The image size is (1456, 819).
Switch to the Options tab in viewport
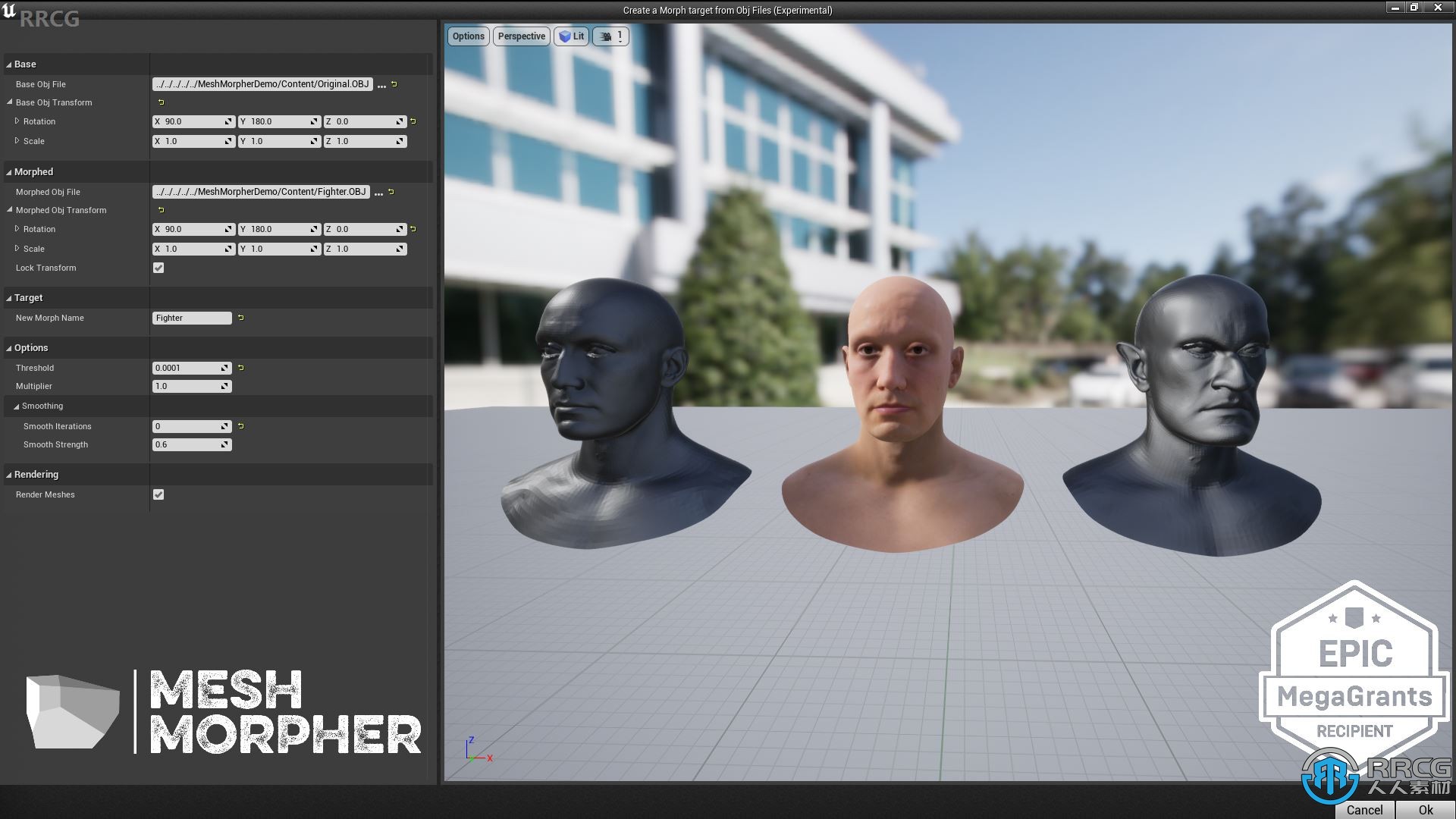(467, 36)
